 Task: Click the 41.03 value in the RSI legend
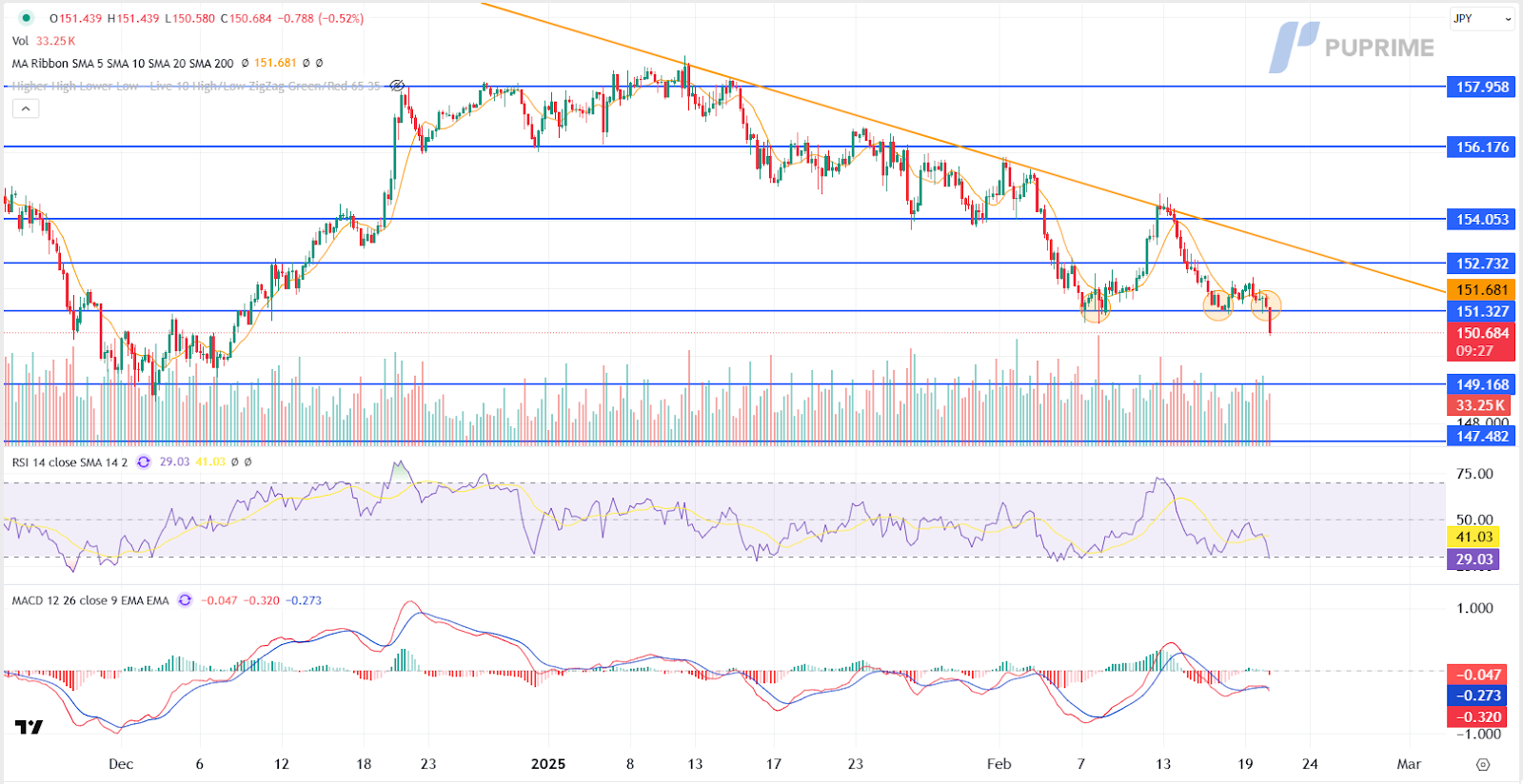pyautogui.click(x=210, y=462)
